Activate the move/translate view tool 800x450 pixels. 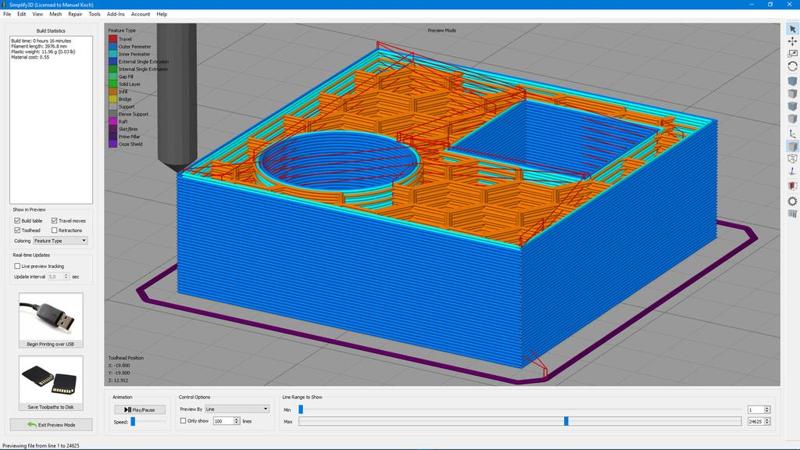point(792,41)
